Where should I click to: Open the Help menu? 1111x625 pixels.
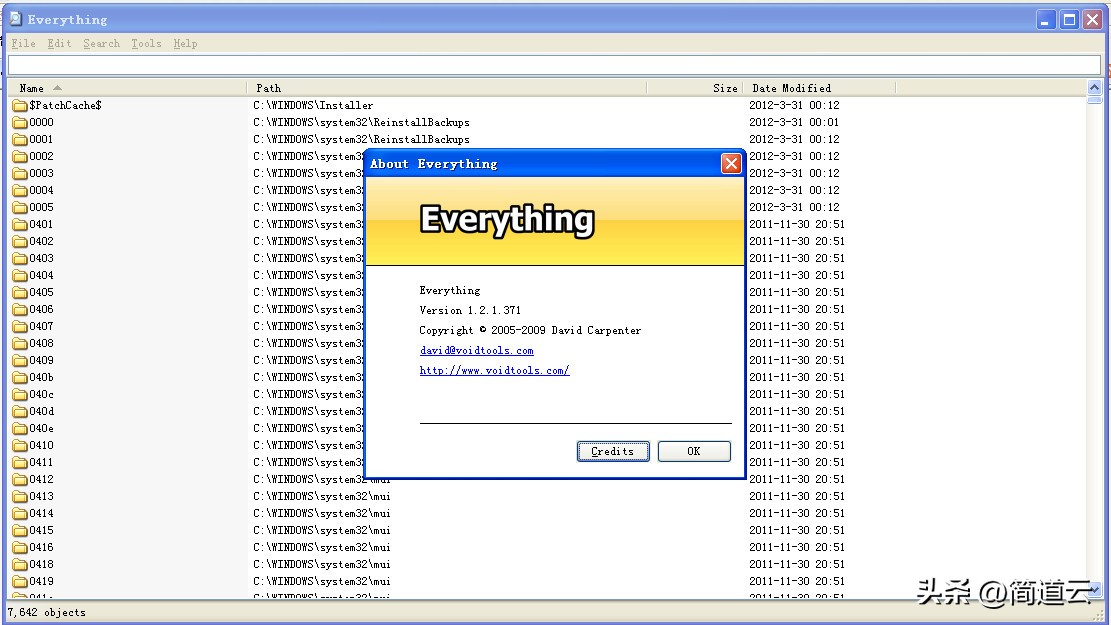185,43
